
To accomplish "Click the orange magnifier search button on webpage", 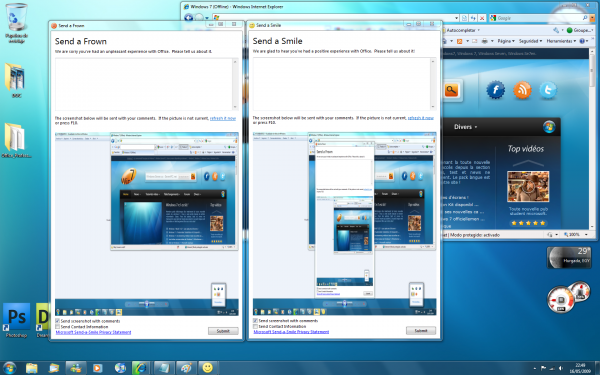I will point(452,90).
